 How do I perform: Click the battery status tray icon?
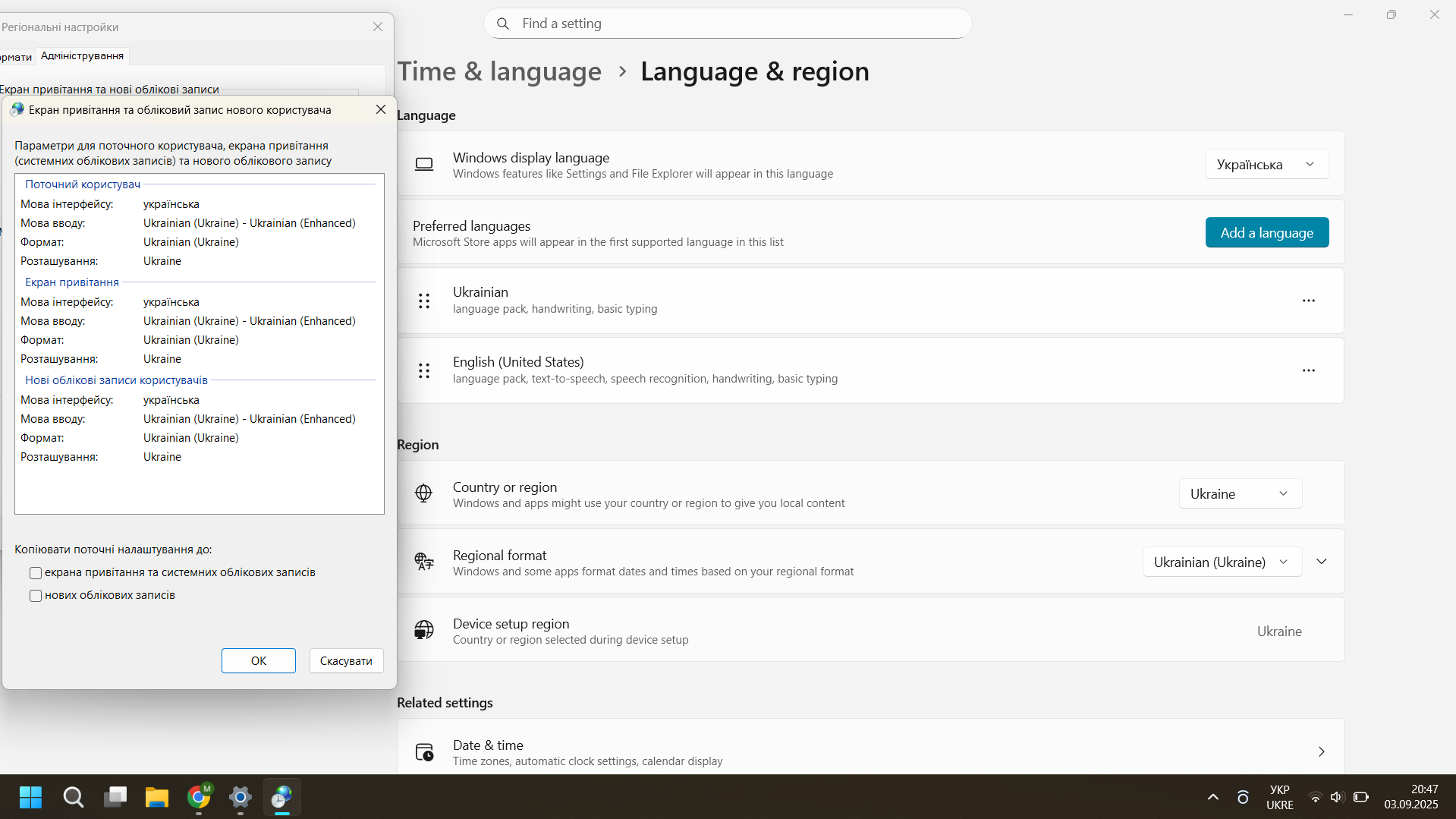click(x=1361, y=797)
